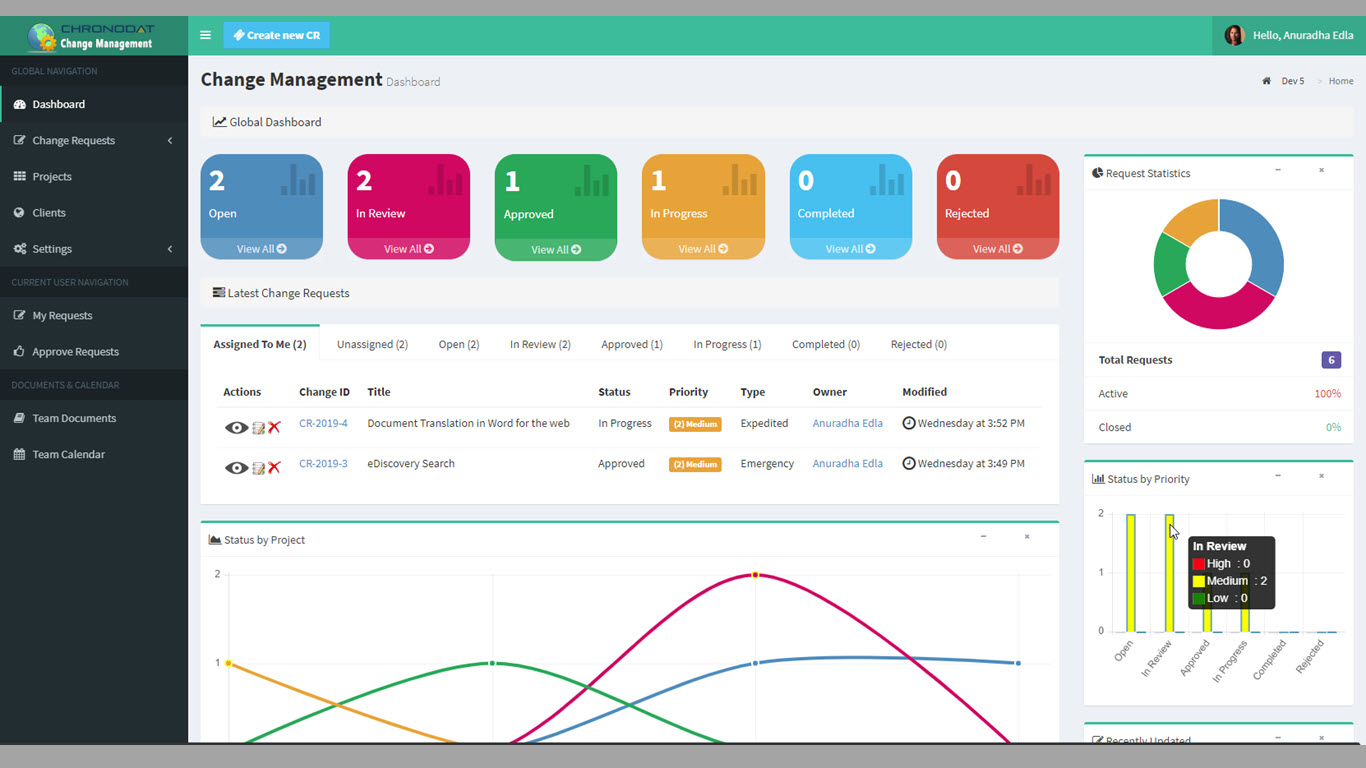Click the user avatar photo in header
Image resolution: width=1366 pixels, height=768 pixels.
point(1234,35)
